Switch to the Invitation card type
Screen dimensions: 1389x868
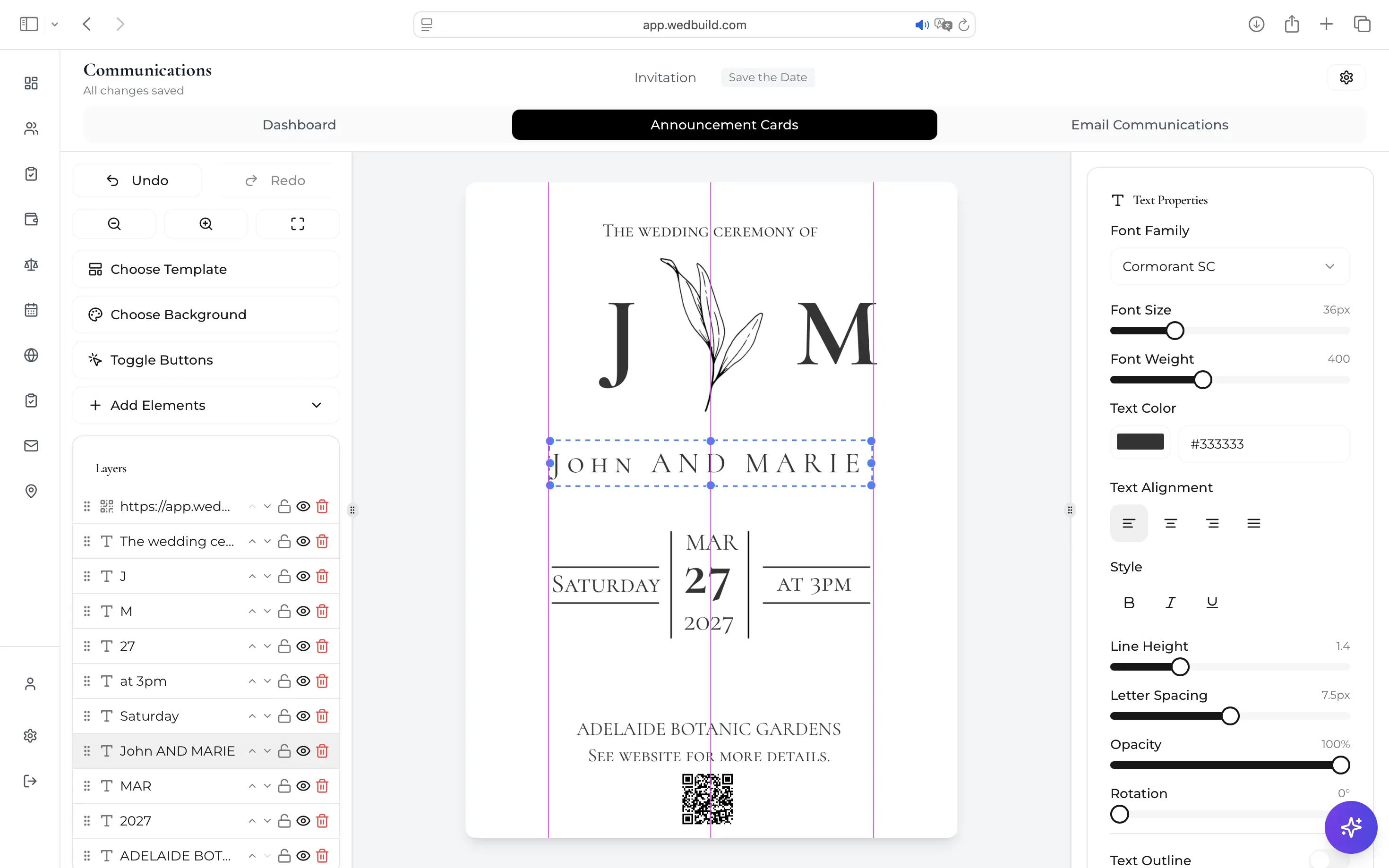coord(665,77)
